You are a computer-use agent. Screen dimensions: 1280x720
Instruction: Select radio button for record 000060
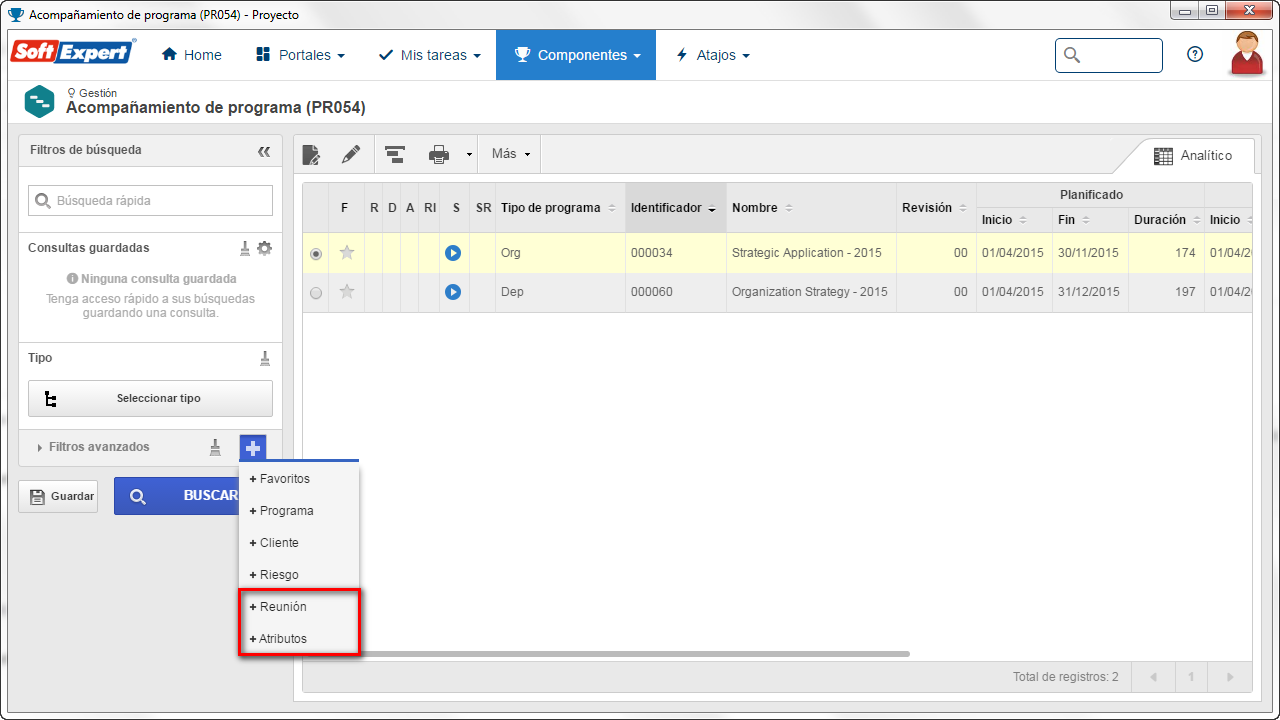316,293
